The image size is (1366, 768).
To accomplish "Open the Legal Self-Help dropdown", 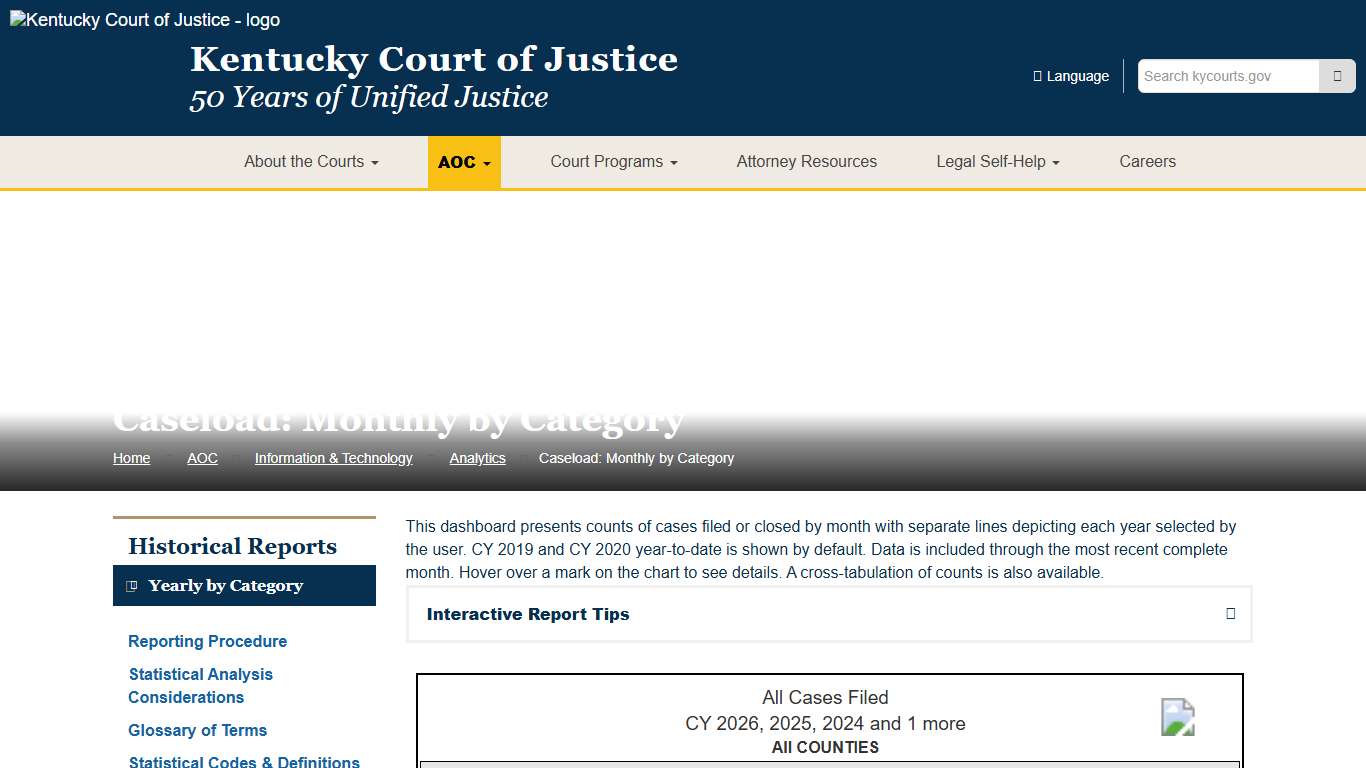I will click(997, 161).
